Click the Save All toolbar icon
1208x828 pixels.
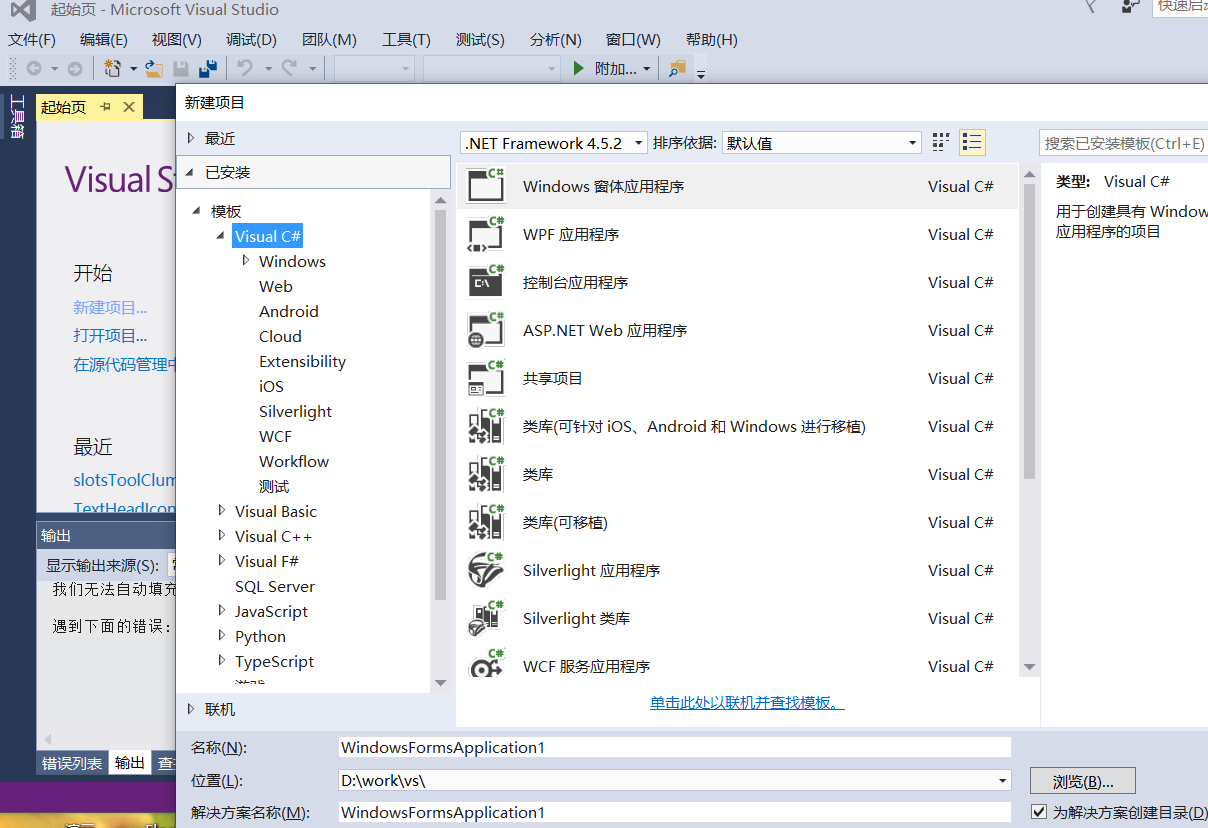[208, 68]
